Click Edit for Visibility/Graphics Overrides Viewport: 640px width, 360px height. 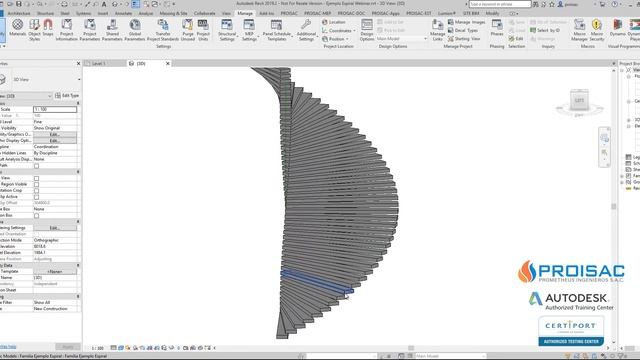[55, 134]
